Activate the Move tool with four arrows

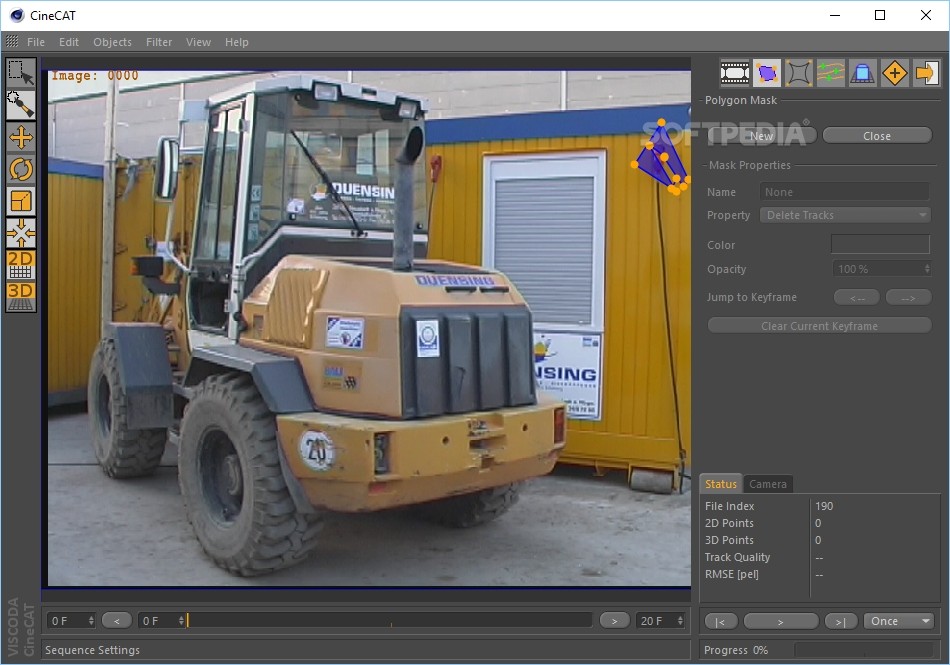[21, 137]
